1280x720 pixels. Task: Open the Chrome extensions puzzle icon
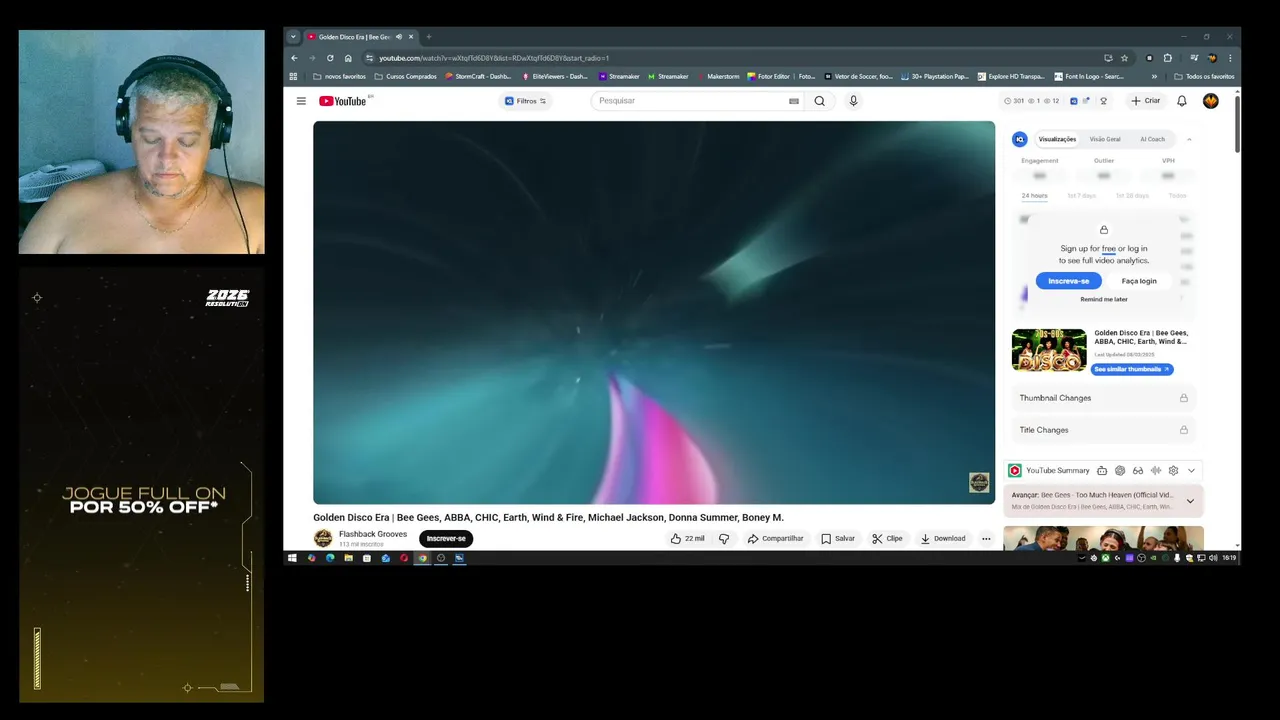coord(1168,58)
